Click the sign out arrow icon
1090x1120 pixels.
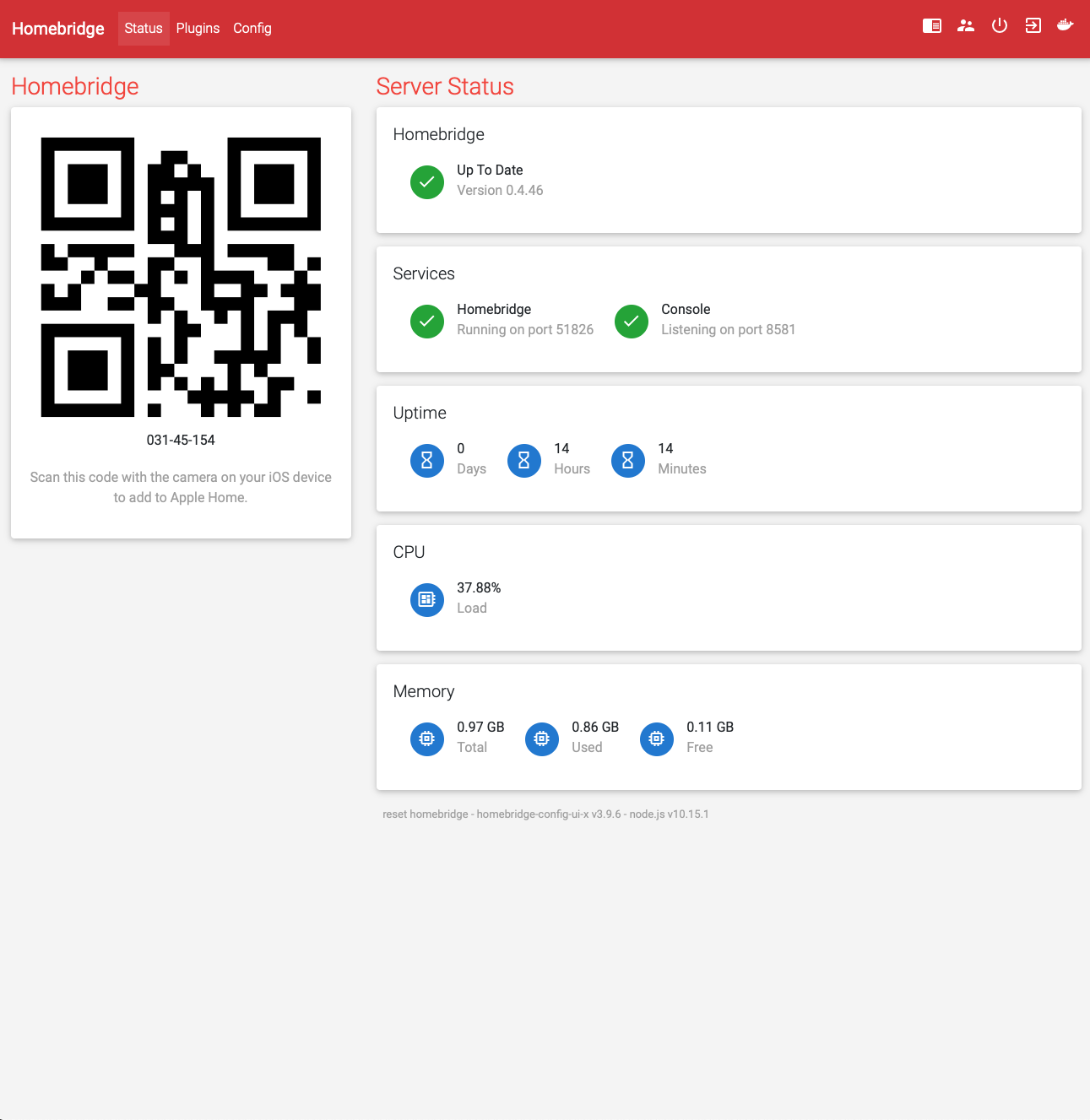coord(1033,26)
